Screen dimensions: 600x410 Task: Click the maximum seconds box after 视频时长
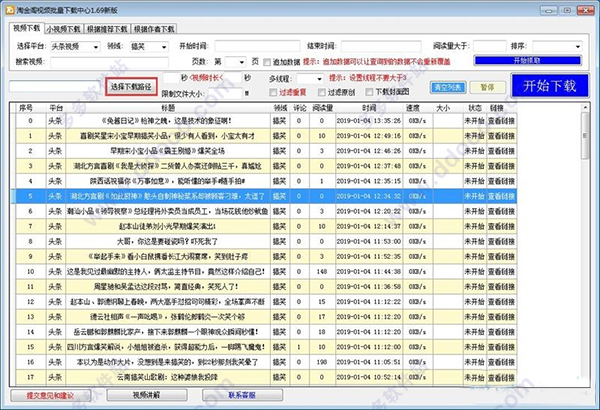click(x=232, y=78)
